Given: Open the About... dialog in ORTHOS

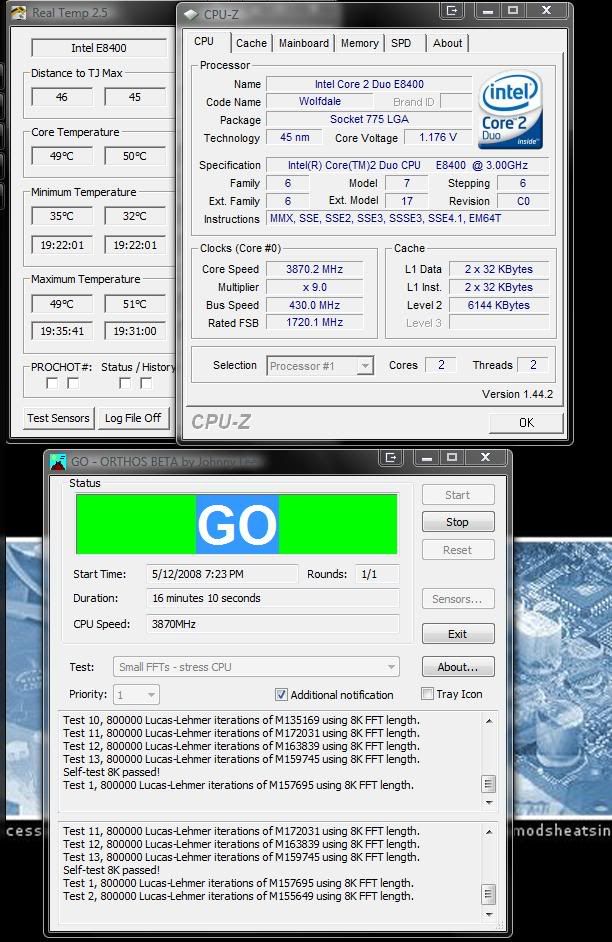Looking at the screenshot, I should 458,667.
